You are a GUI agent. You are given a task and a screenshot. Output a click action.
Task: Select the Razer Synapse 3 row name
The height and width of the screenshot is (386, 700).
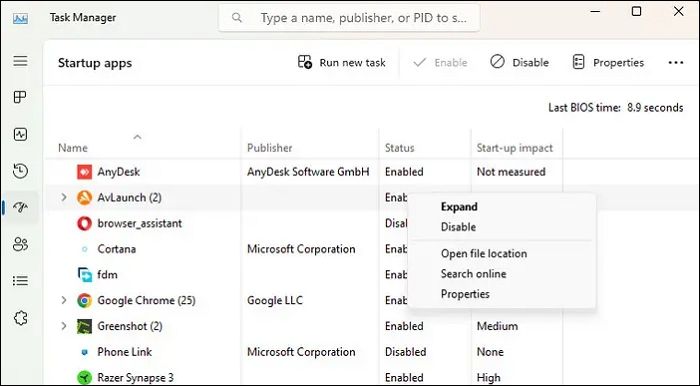[x=136, y=378]
